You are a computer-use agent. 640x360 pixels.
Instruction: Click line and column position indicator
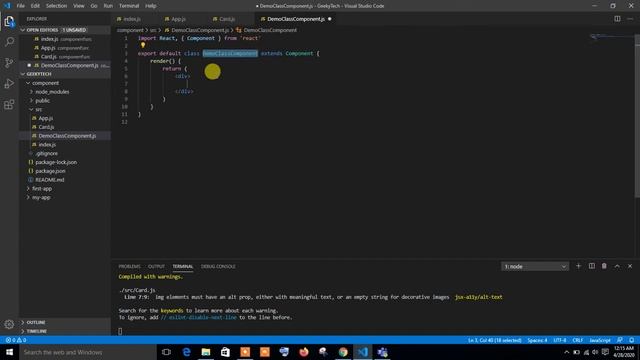click(x=495, y=340)
